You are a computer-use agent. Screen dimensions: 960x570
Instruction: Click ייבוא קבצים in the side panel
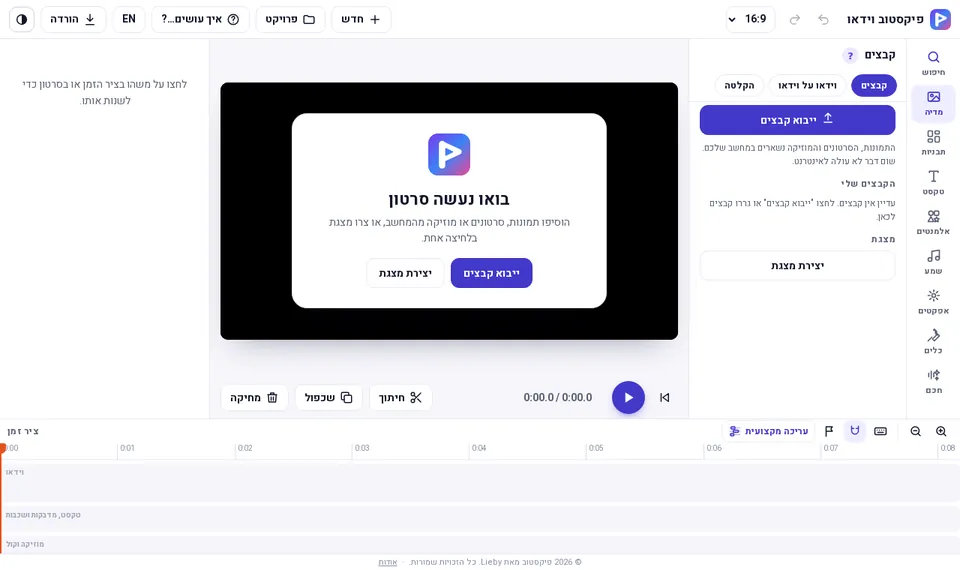point(797,120)
